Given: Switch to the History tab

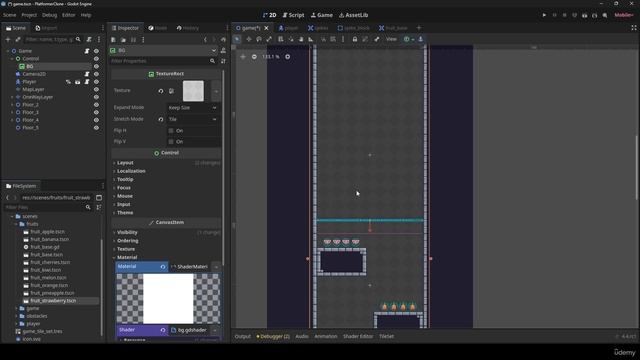Looking at the screenshot, I should point(188,28).
